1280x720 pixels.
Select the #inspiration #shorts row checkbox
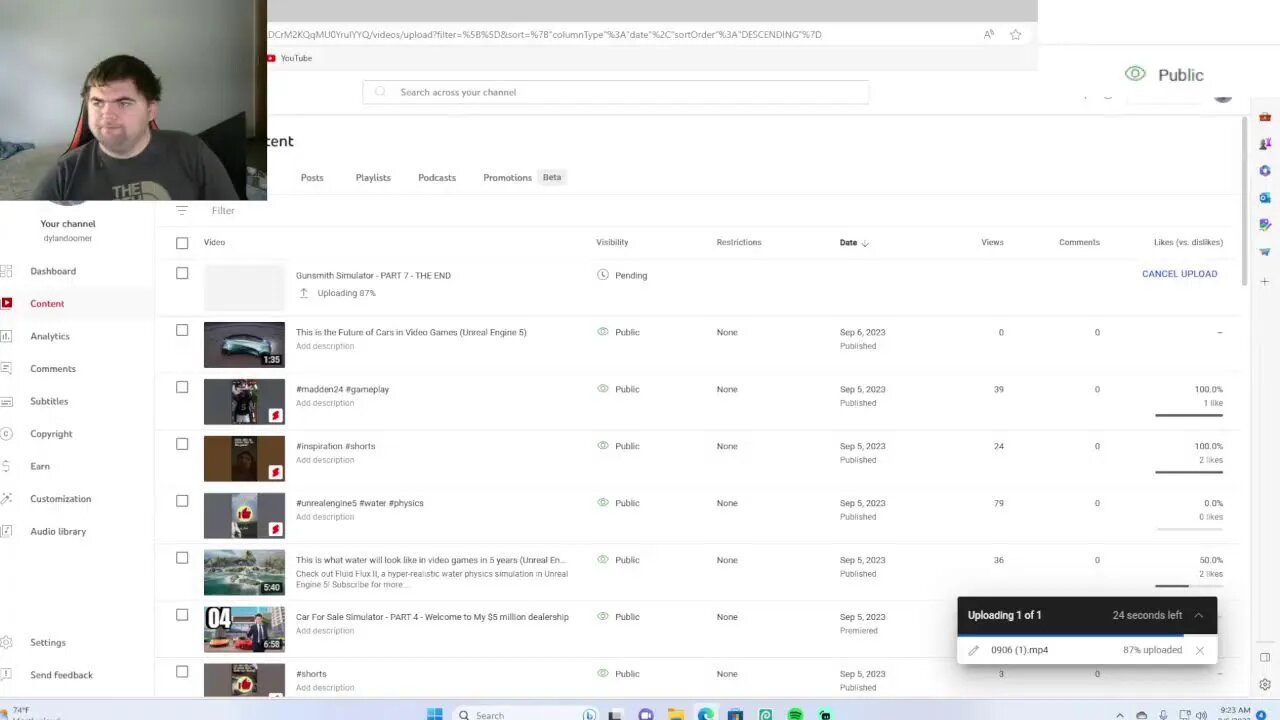(182, 444)
